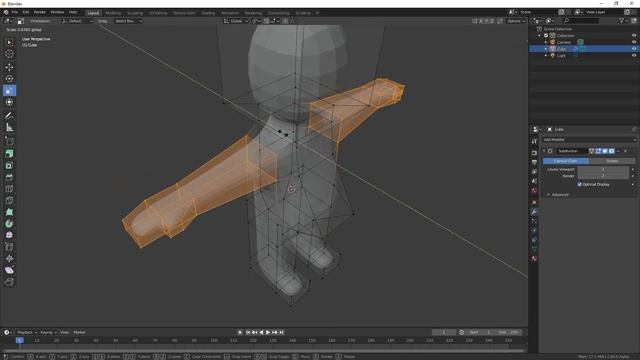The image size is (640, 360).
Task: Open the Material properties tab
Action: click(534, 258)
